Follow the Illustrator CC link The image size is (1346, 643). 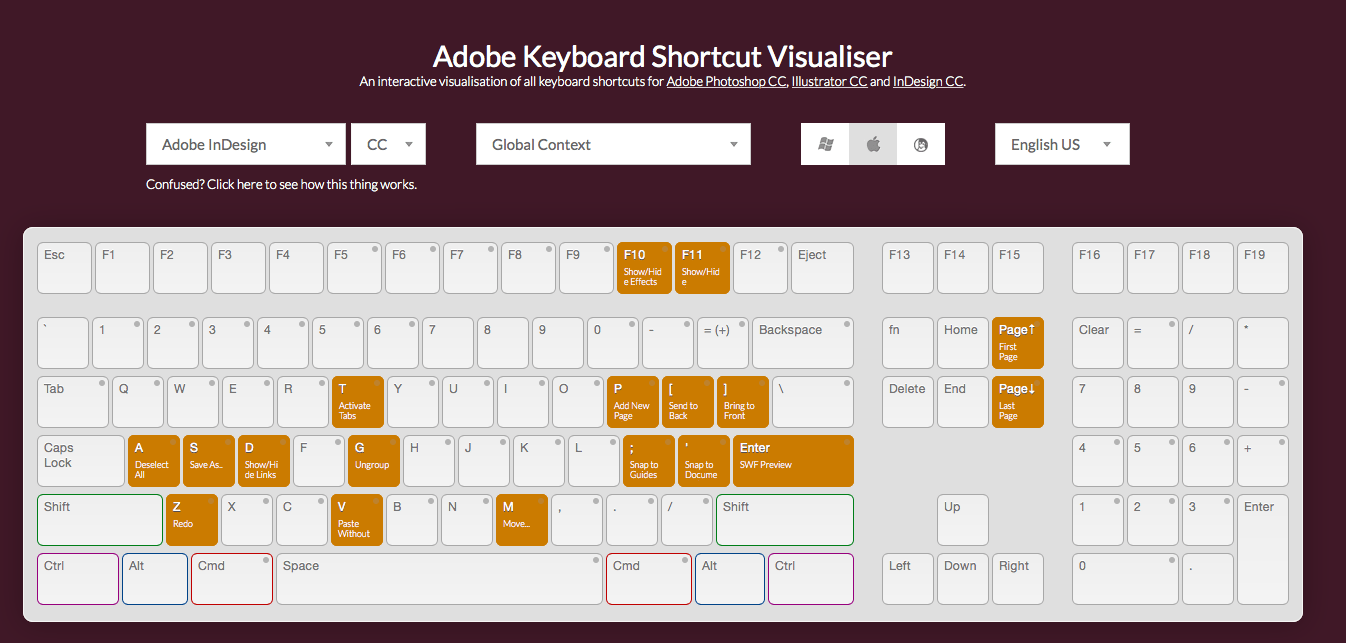point(829,82)
